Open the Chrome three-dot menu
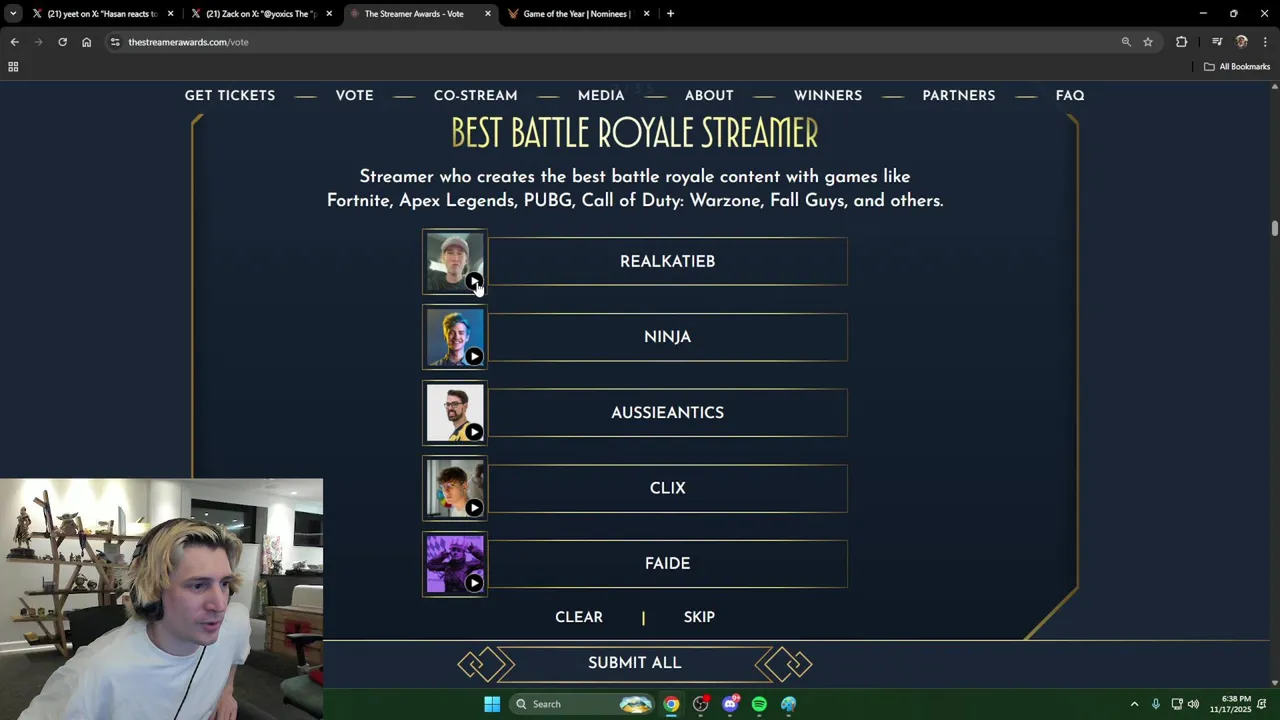The width and height of the screenshot is (1280, 720). (x=1265, y=42)
